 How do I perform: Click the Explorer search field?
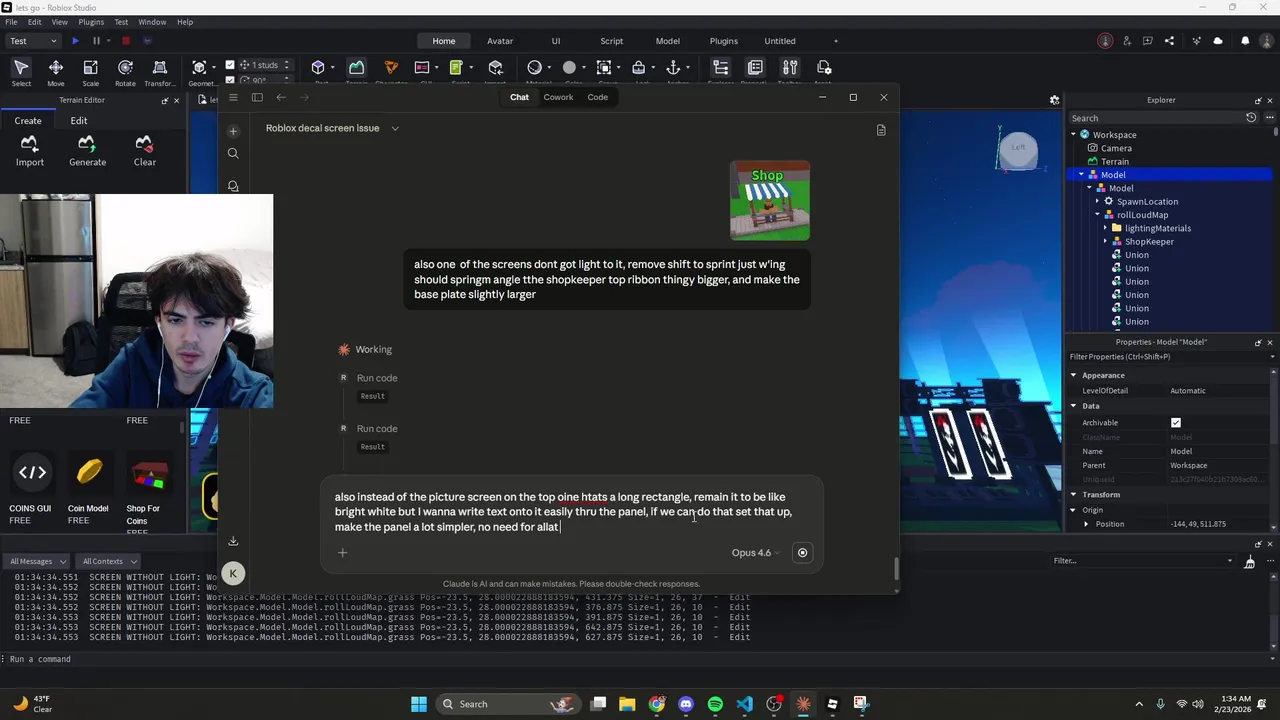[x=1155, y=118]
